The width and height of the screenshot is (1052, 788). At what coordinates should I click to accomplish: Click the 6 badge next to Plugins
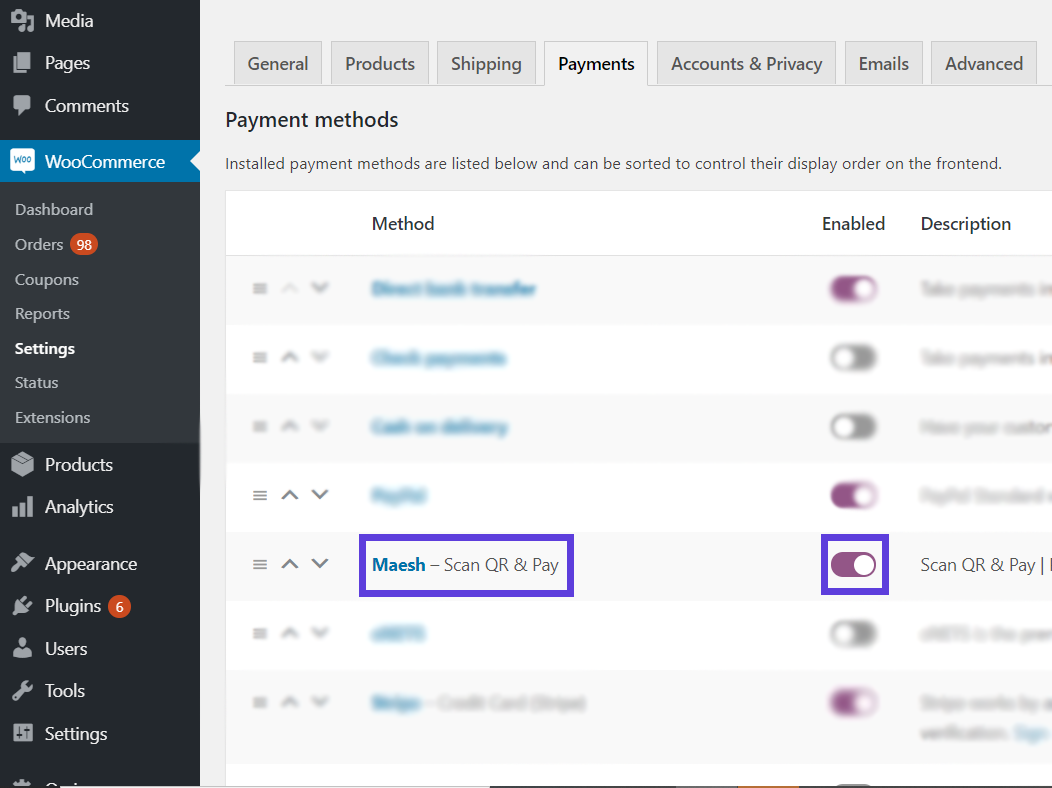click(x=119, y=607)
